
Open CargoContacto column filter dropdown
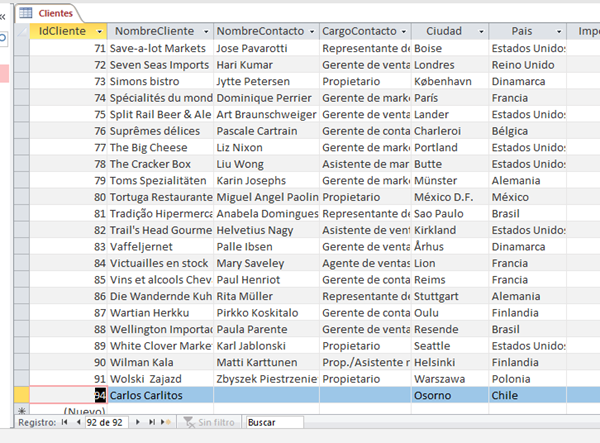(404, 31)
